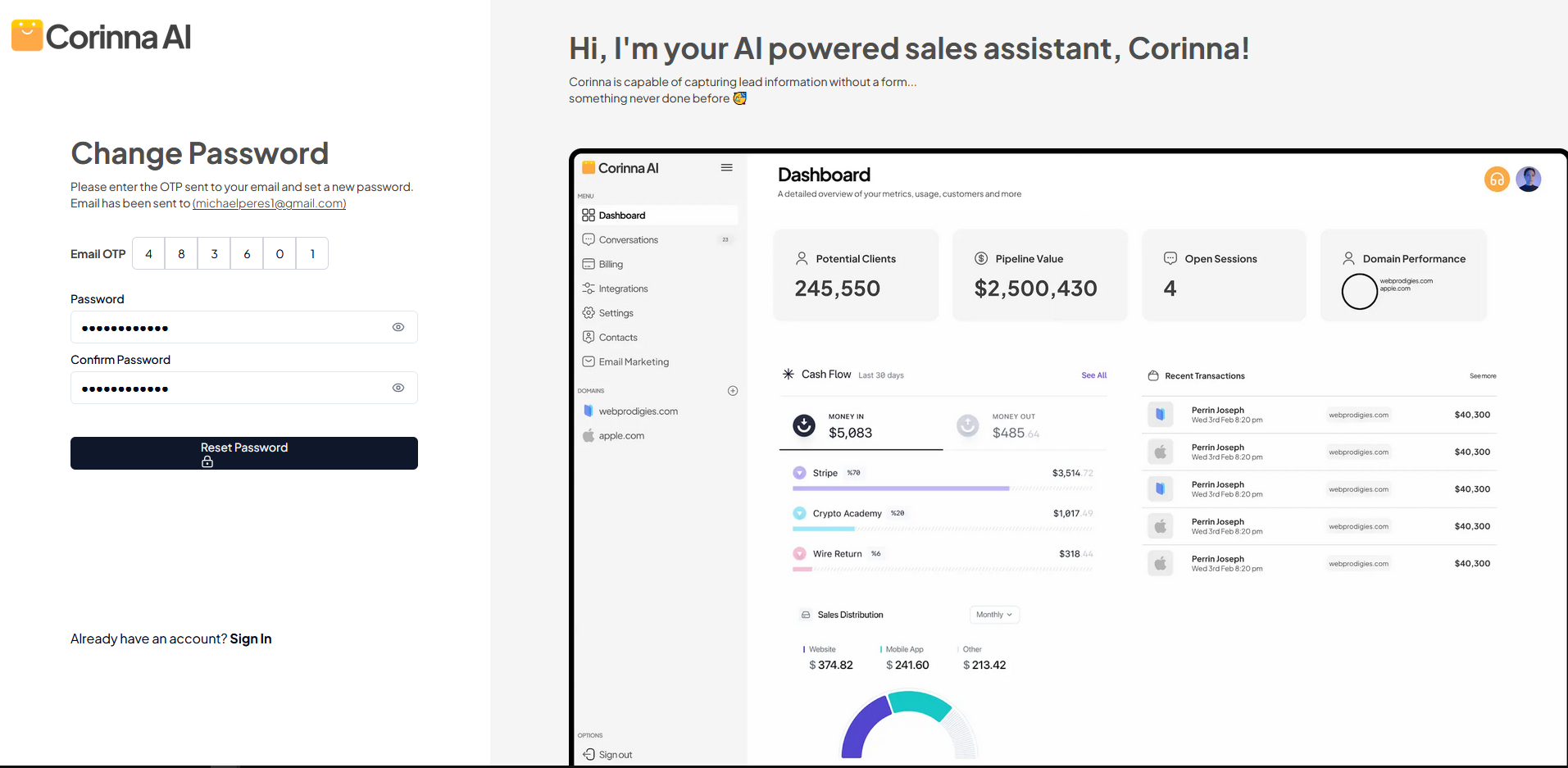Open the Conversations chat icon in sidebar
Image resolution: width=1568 pixels, height=768 pixels.
[589, 239]
